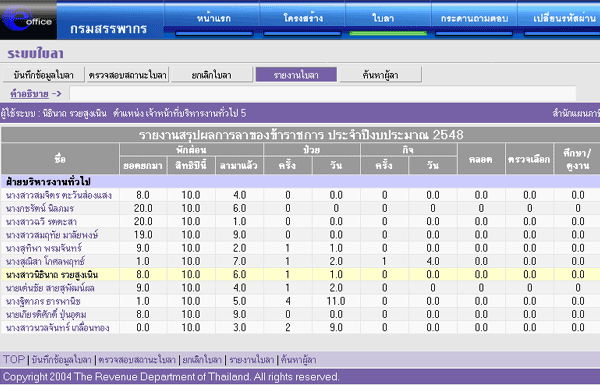Image resolution: width=600 pixels, height=385 pixels.
Task: Open the โครงสร้าง menu
Action: point(303,18)
